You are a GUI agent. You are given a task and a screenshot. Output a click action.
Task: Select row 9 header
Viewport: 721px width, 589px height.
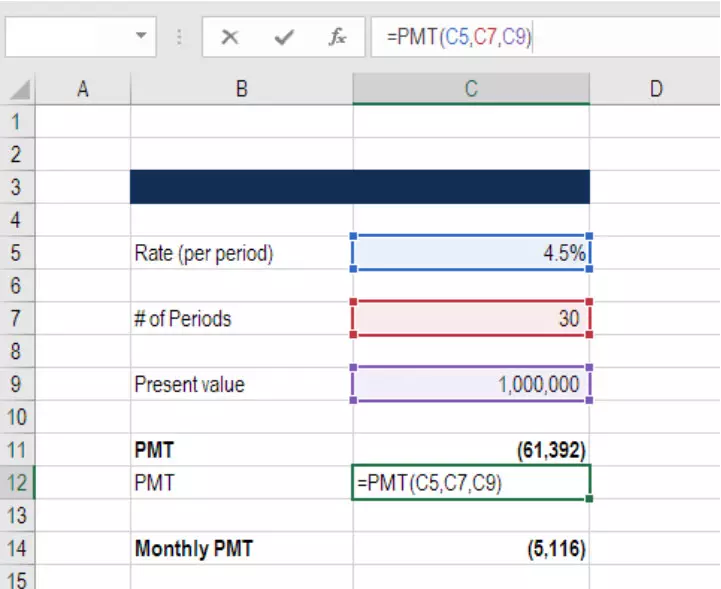click(x=17, y=384)
